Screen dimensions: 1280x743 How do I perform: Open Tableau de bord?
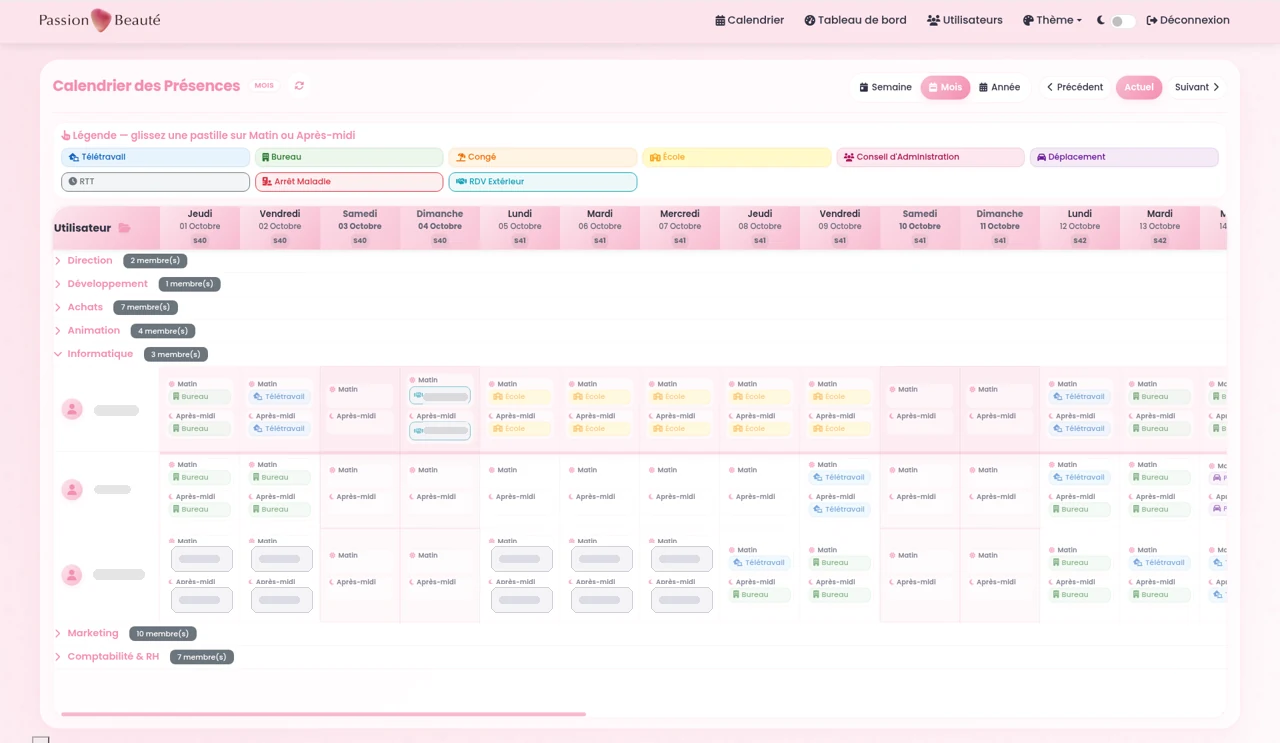coord(855,20)
